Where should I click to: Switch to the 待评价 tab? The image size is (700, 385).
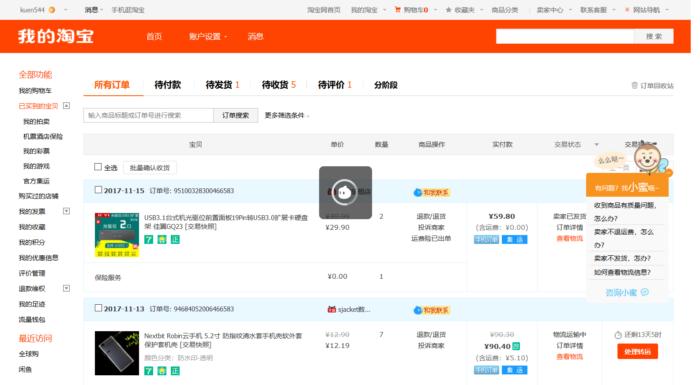335,85
